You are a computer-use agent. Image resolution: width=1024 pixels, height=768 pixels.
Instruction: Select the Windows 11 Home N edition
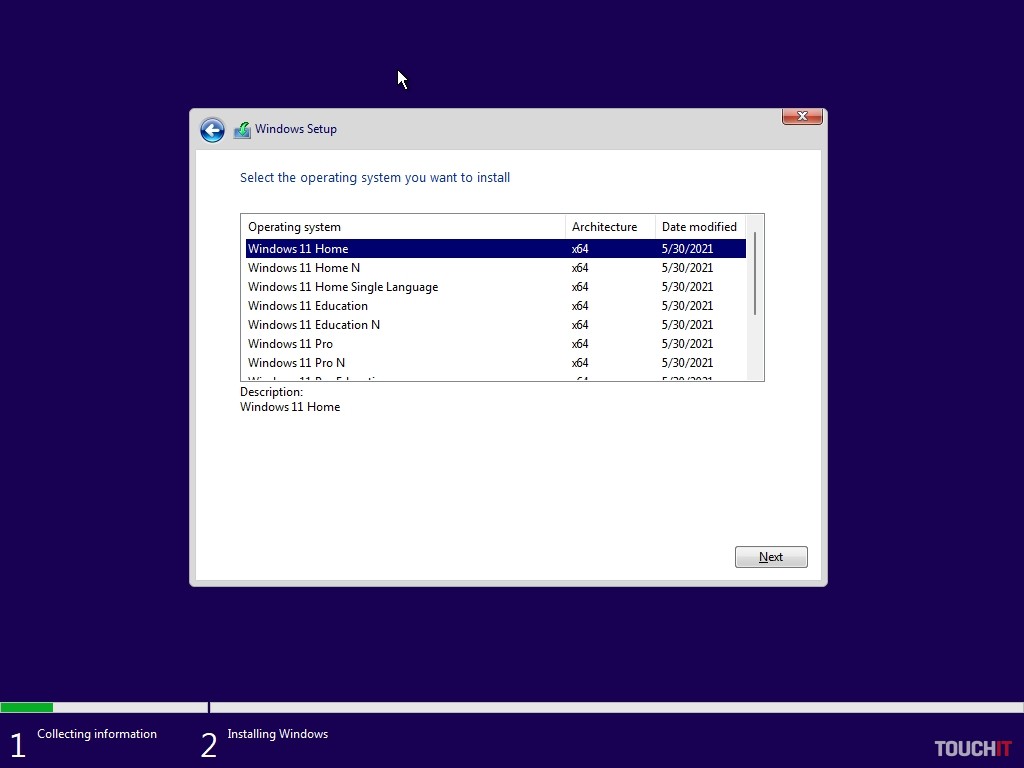click(x=304, y=268)
